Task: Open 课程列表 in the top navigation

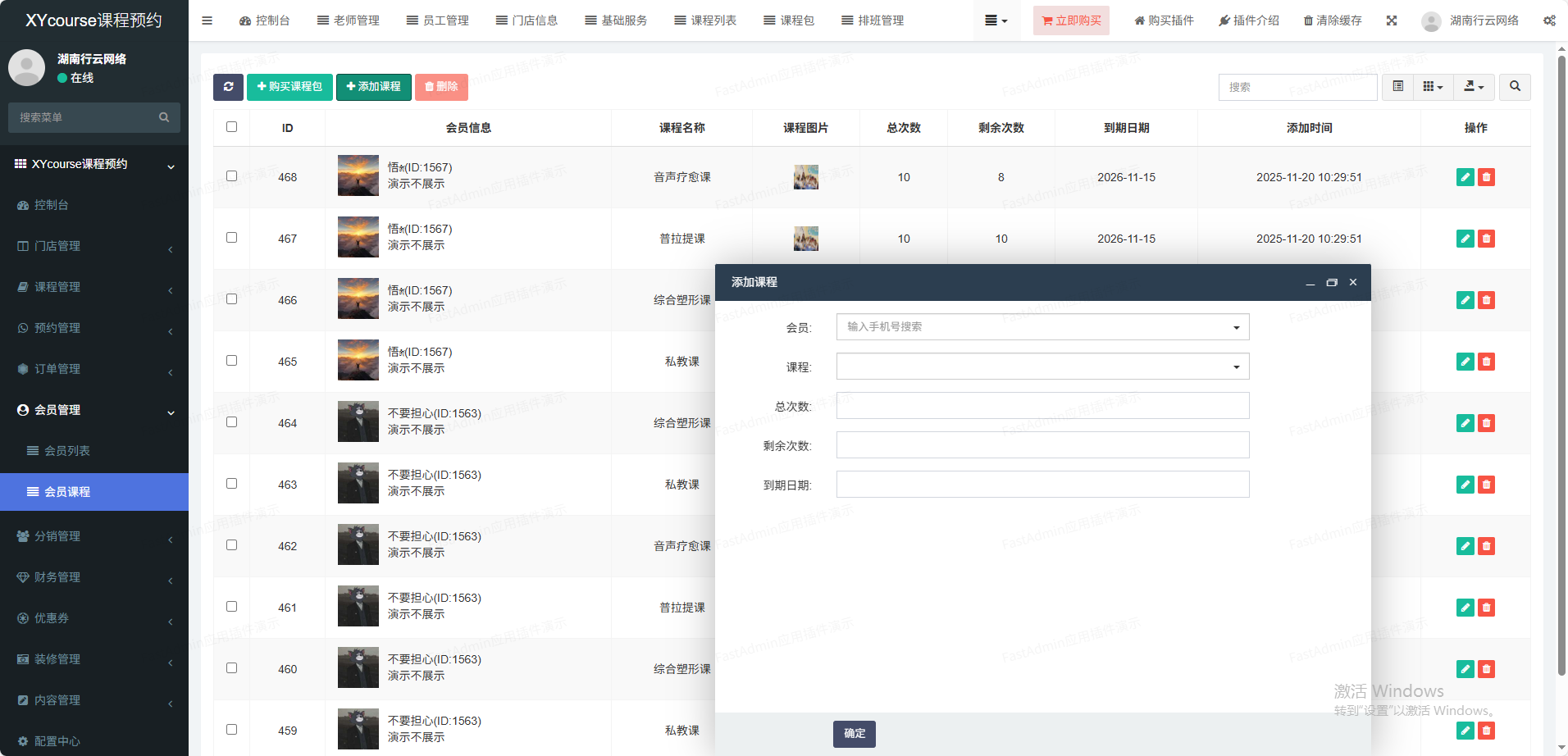Action: pos(705,20)
